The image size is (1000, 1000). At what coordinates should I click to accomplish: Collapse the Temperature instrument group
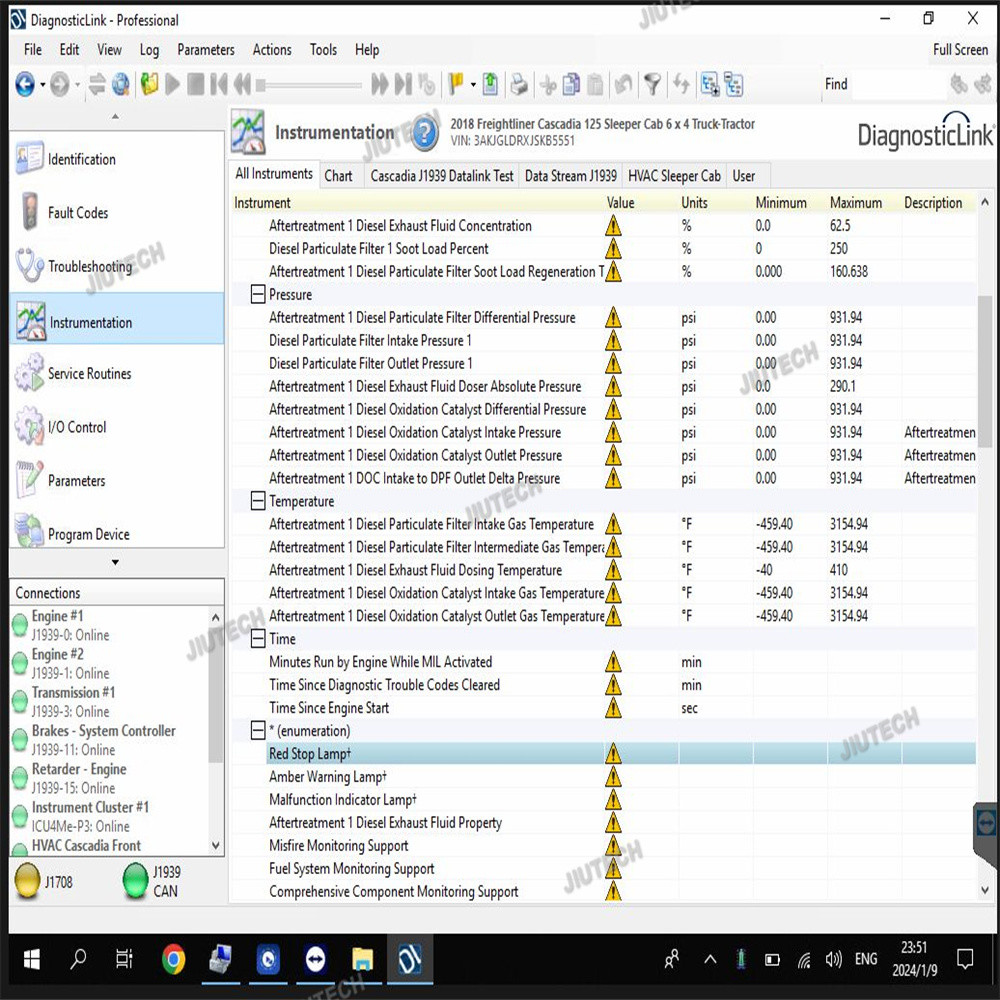pos(258,502)
